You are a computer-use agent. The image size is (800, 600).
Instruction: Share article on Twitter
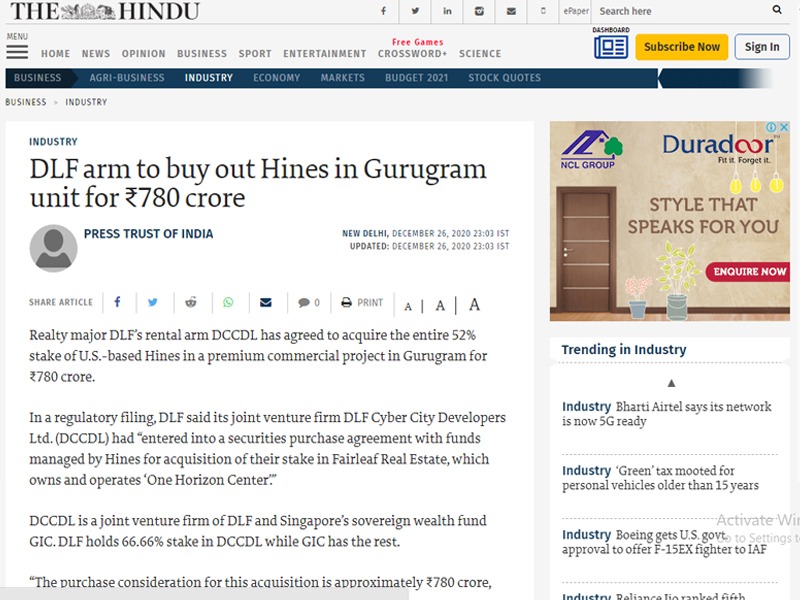tap(153, 302)
